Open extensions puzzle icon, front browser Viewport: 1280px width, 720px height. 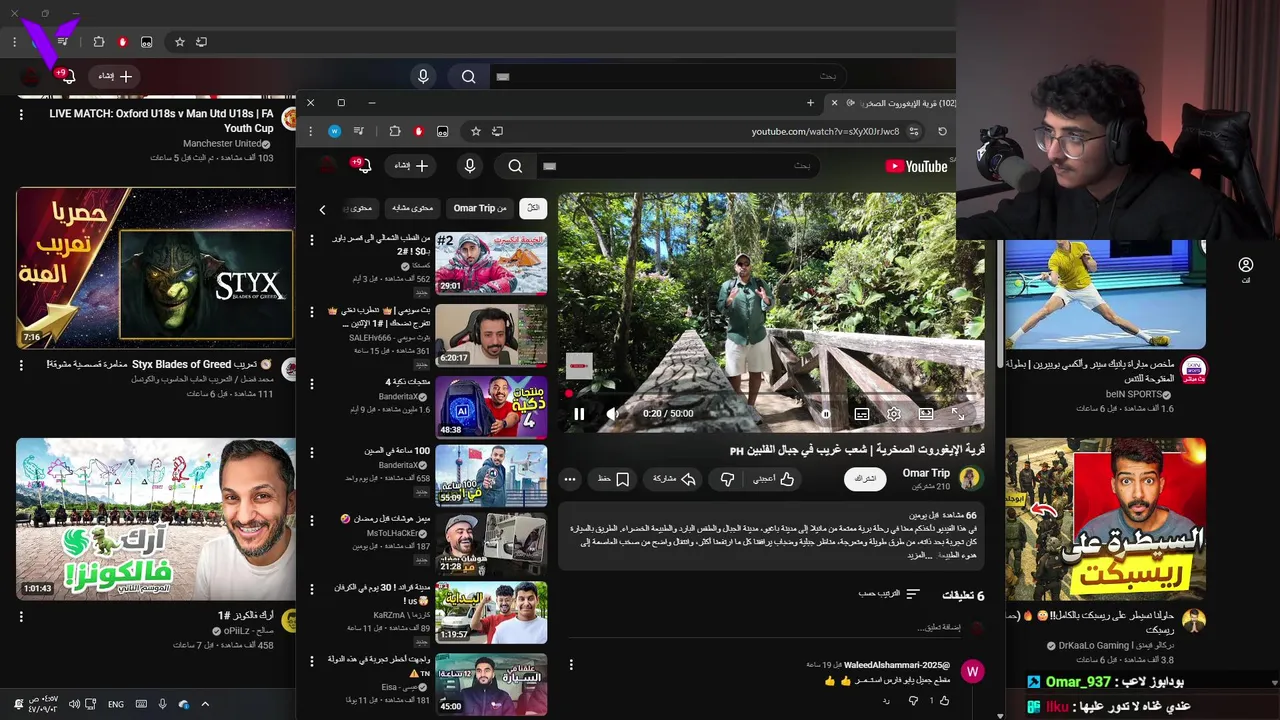pos(395,131)
